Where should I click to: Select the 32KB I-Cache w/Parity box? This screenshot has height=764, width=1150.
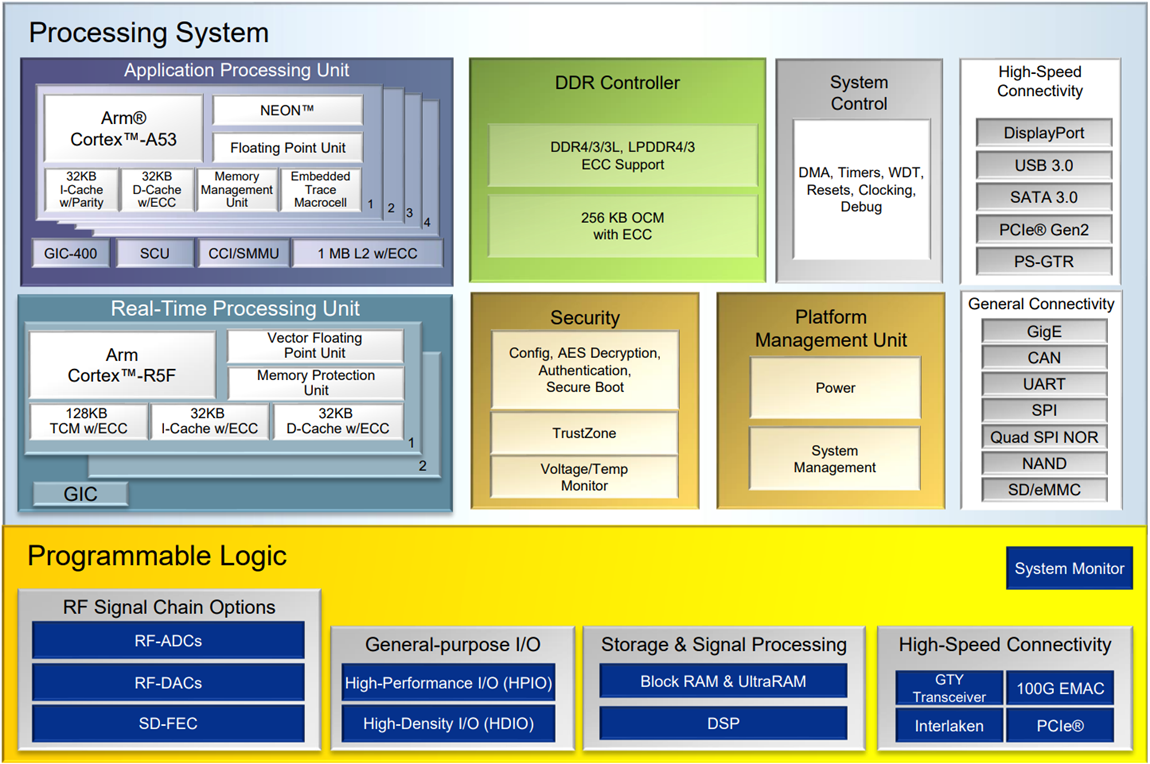pos(81,190)
